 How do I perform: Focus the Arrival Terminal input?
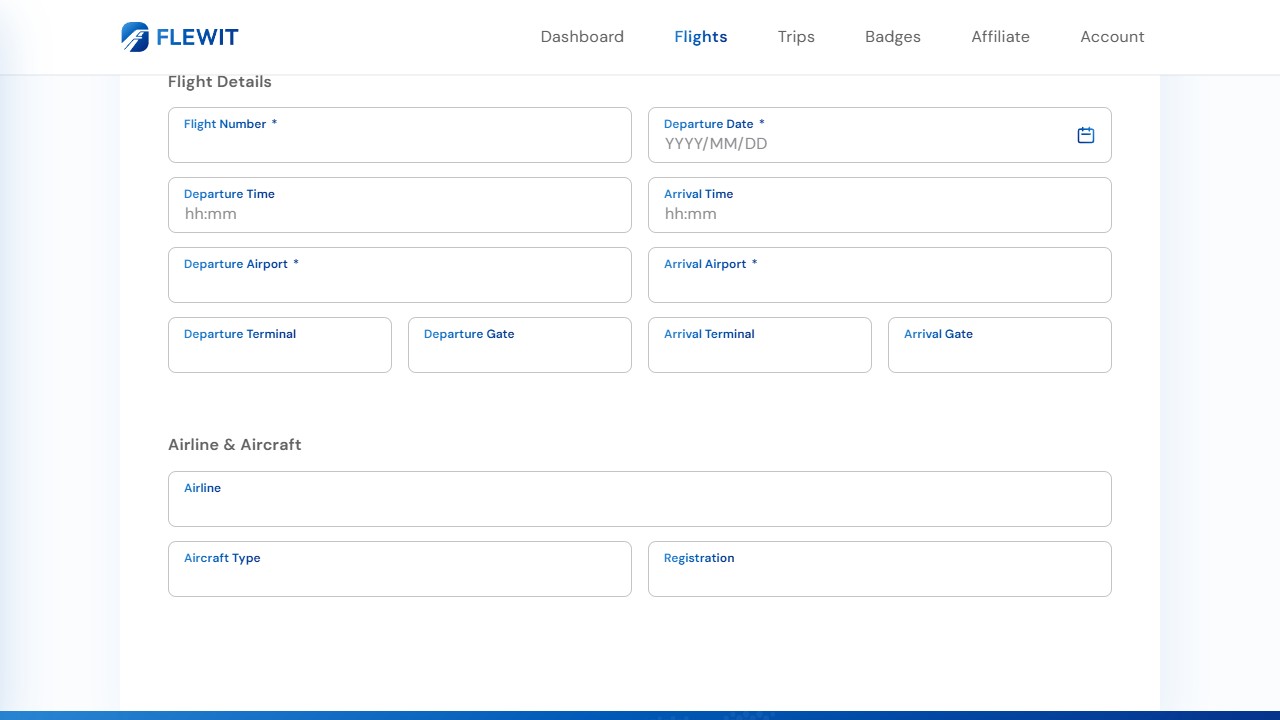click(x=760, y=345)
